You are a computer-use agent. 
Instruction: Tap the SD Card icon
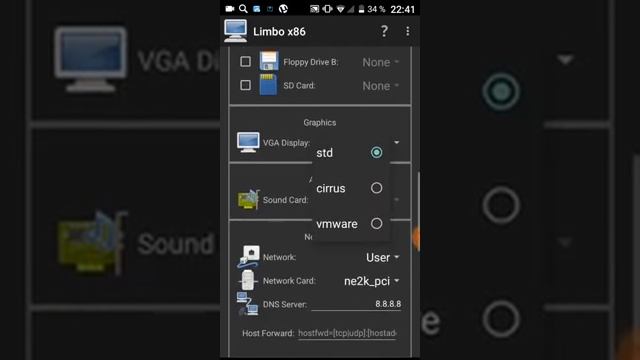pos(268,85)
